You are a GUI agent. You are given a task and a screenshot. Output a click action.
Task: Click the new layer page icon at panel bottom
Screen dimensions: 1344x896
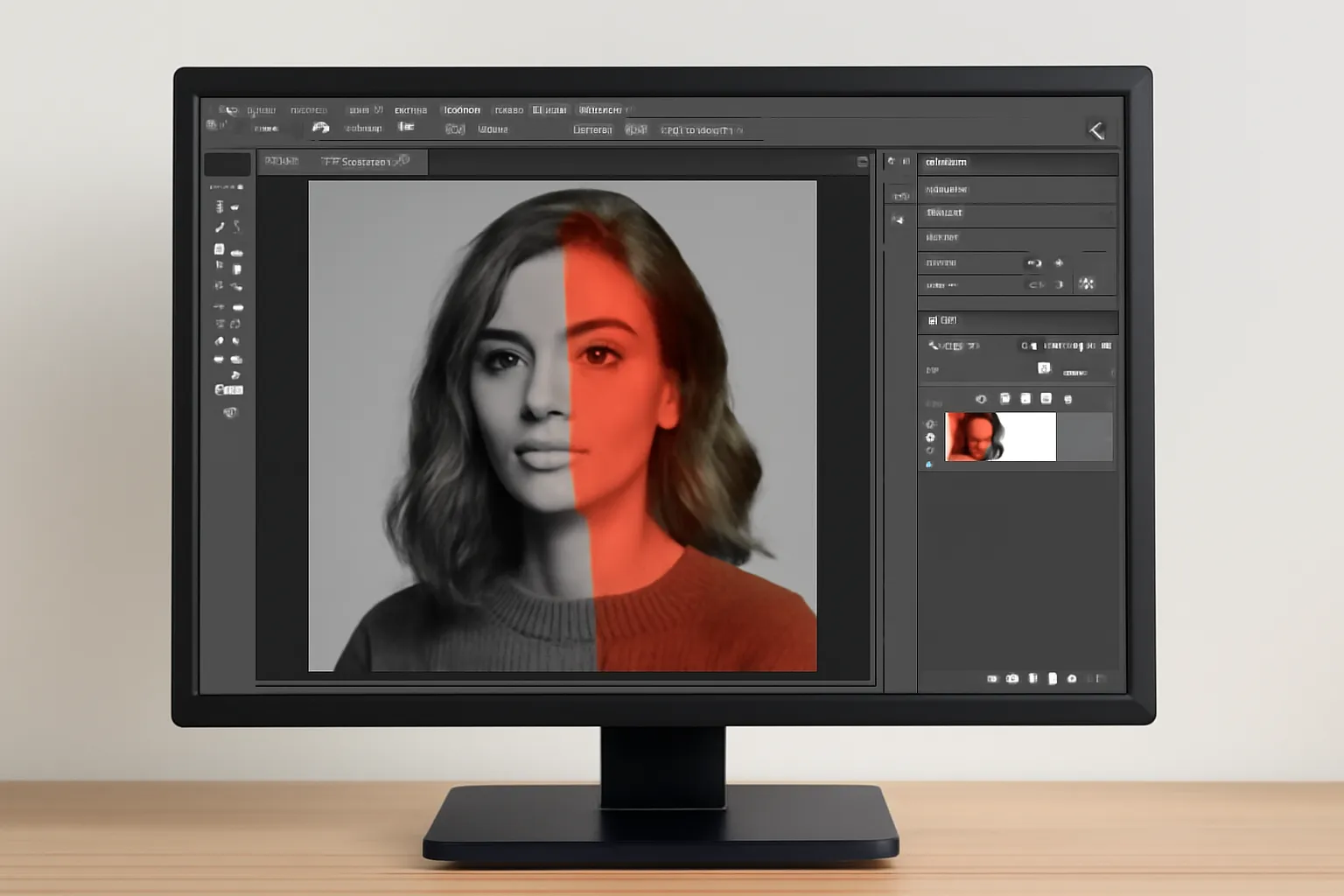click(1053, 678)
